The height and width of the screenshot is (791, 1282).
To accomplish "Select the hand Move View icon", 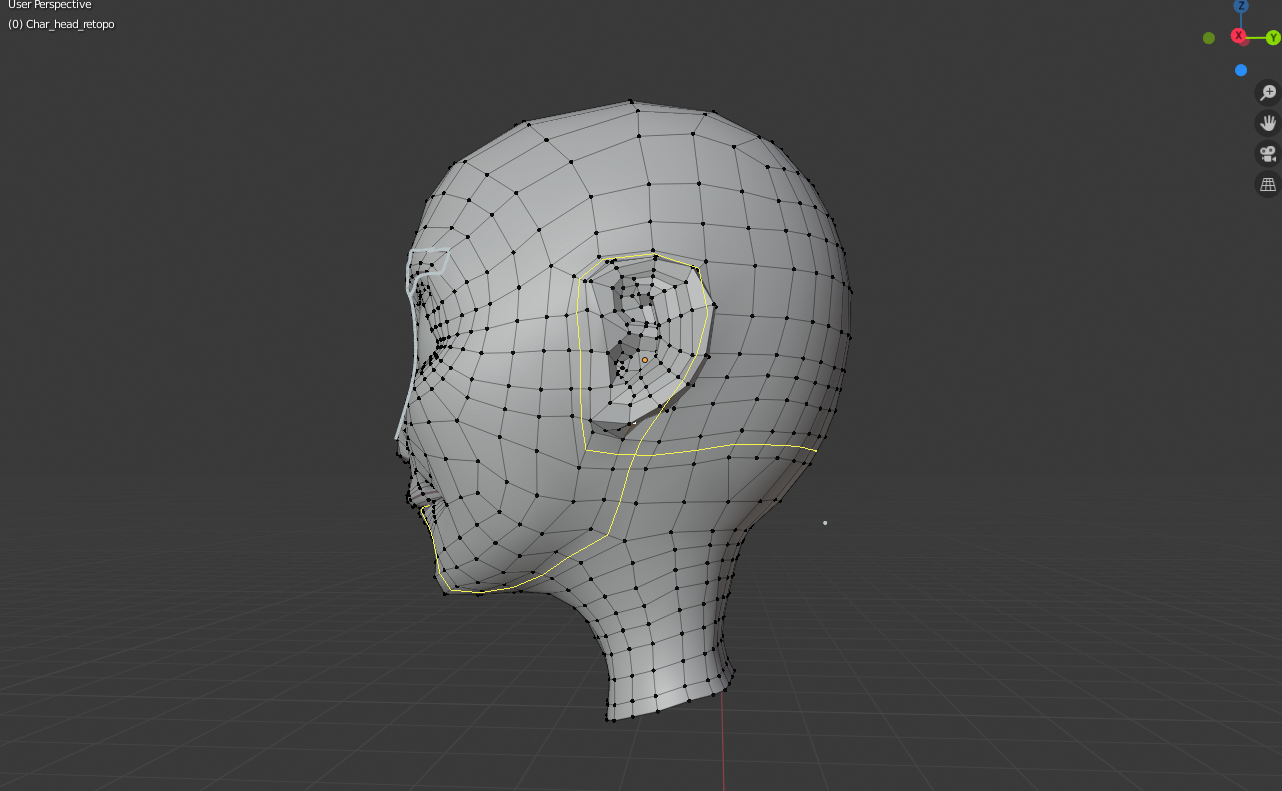I will [1267, 122].
